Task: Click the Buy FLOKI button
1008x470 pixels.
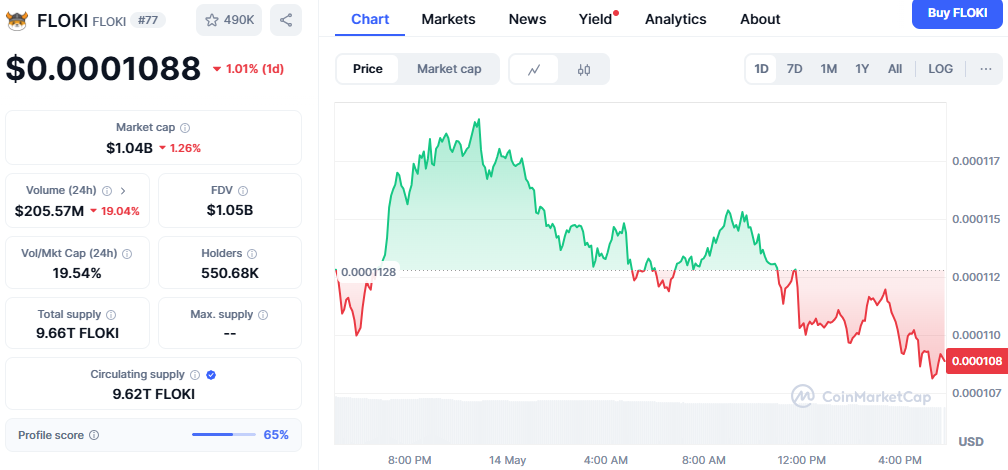Action: [x=957, y=13]
